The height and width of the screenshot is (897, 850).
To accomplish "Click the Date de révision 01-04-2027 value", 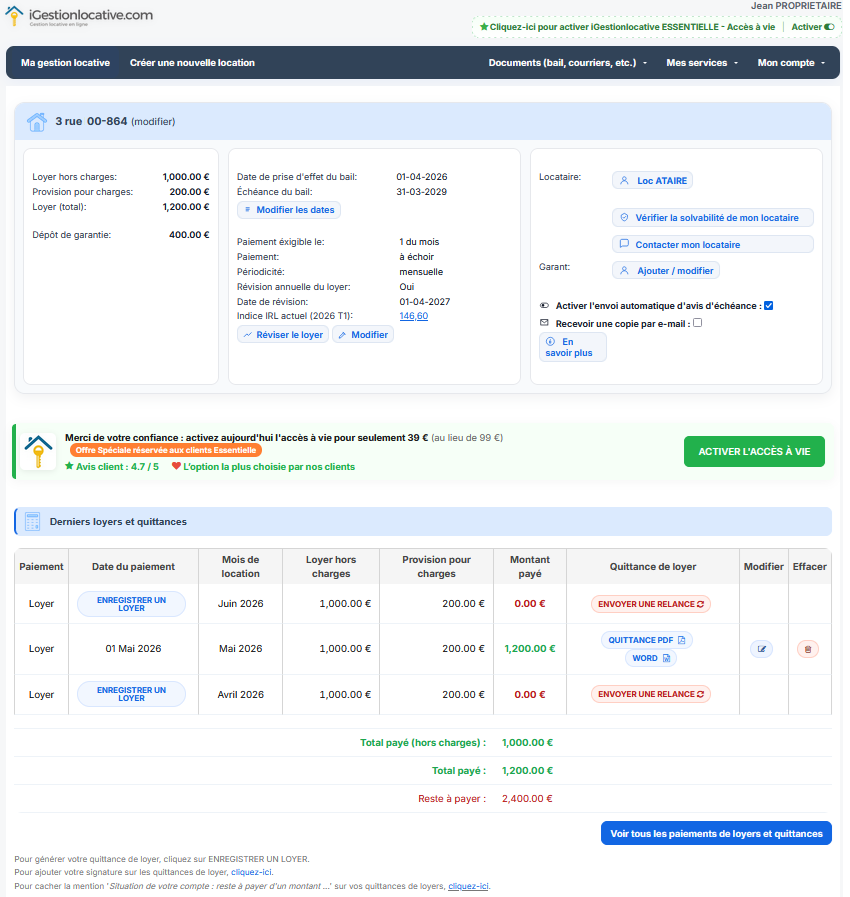I will click(x=424, y=301).
